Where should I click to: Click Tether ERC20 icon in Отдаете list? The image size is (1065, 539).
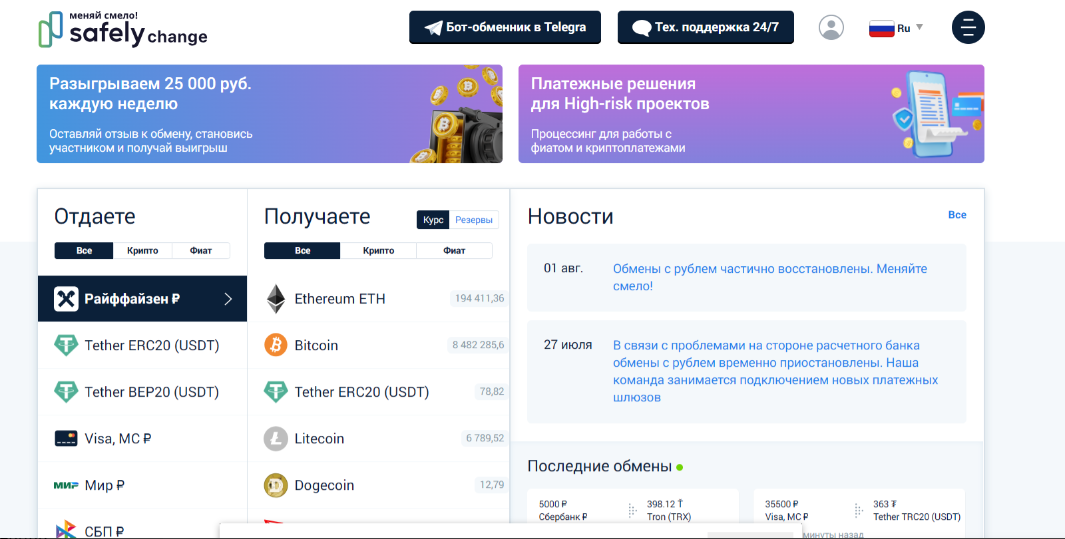click(x=66, y=345)
